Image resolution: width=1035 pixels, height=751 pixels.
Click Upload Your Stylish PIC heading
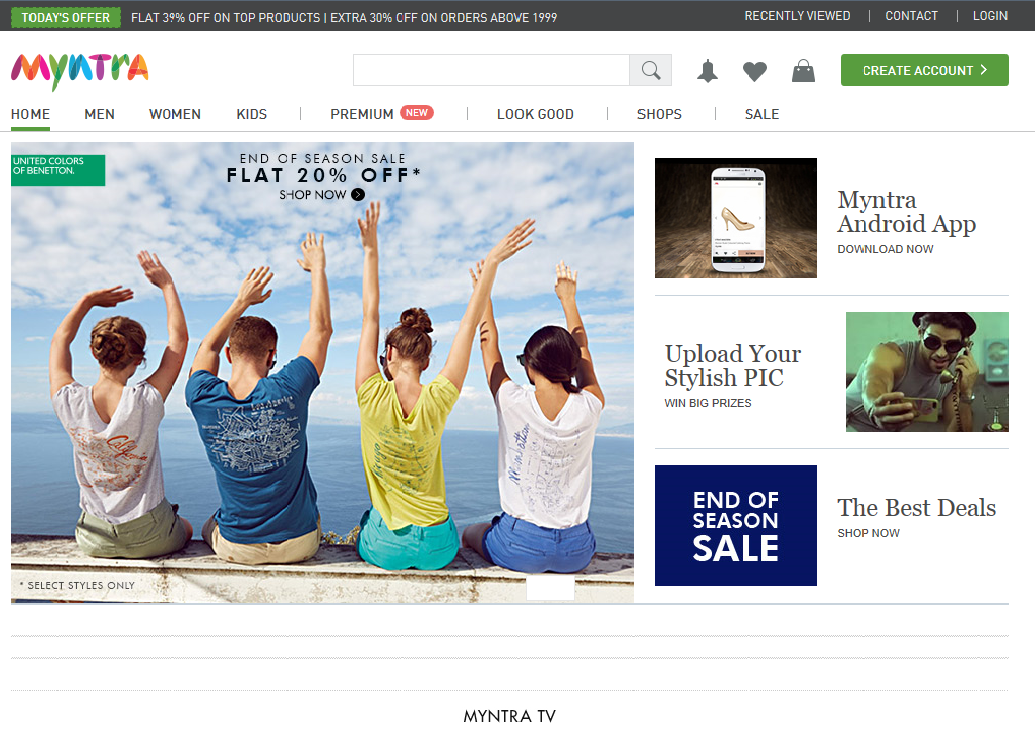[733, 366]
